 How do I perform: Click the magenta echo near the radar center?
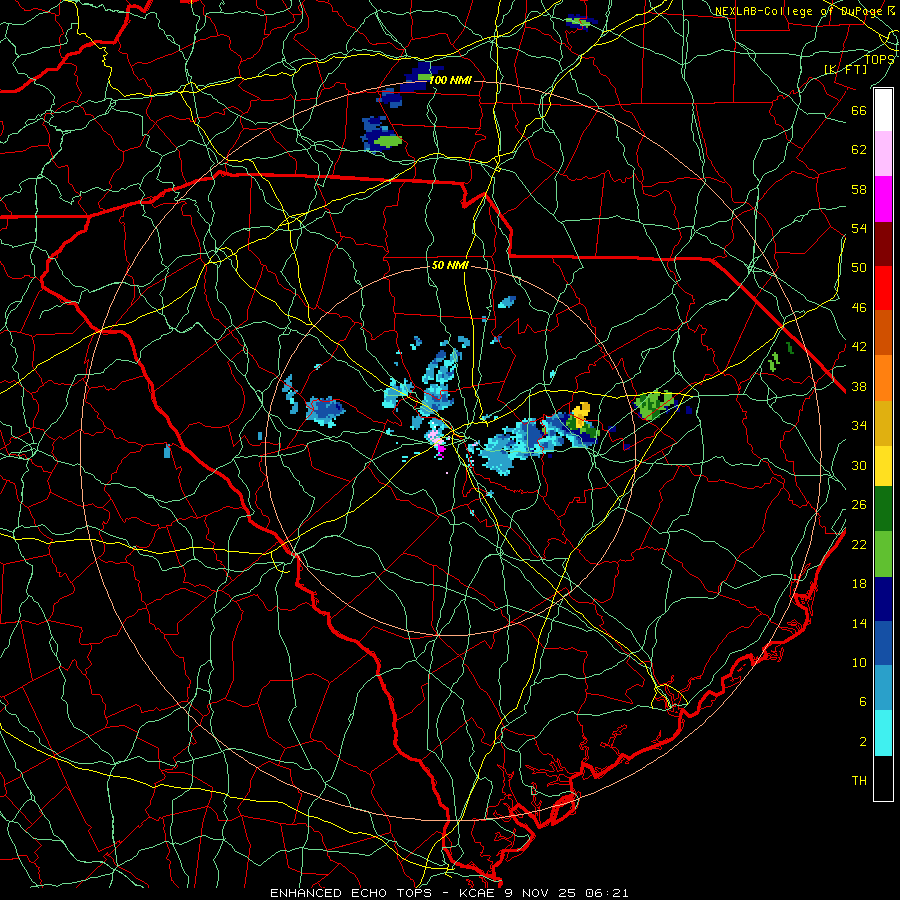[440, 448]
